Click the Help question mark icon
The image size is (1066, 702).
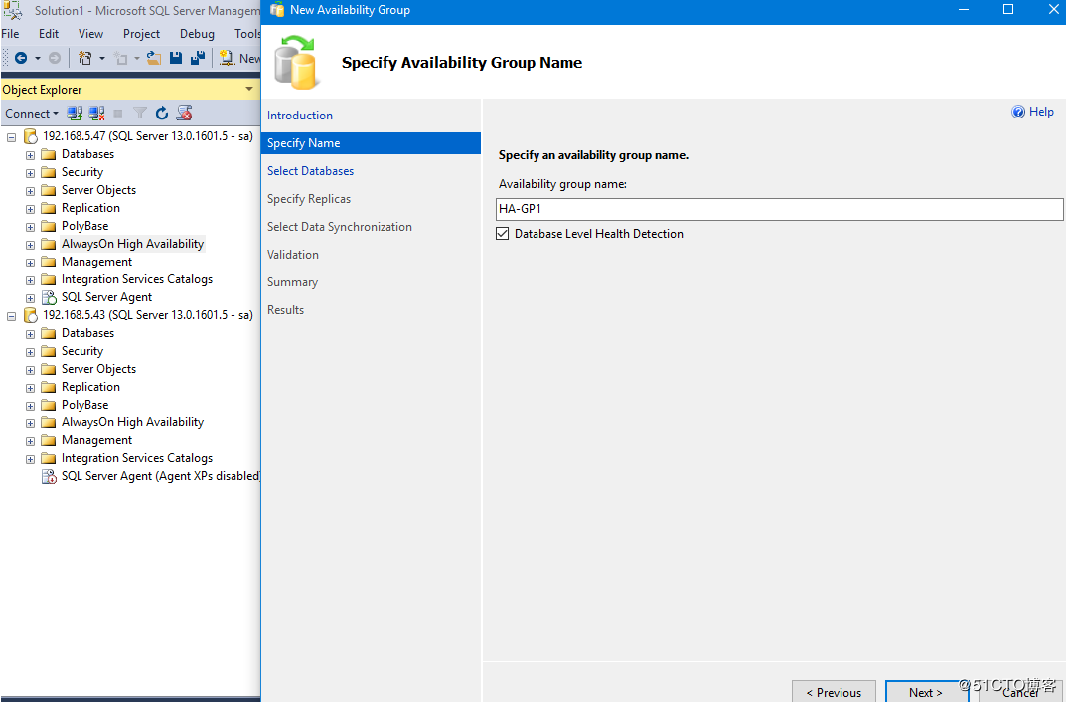tap(1018, 112)
